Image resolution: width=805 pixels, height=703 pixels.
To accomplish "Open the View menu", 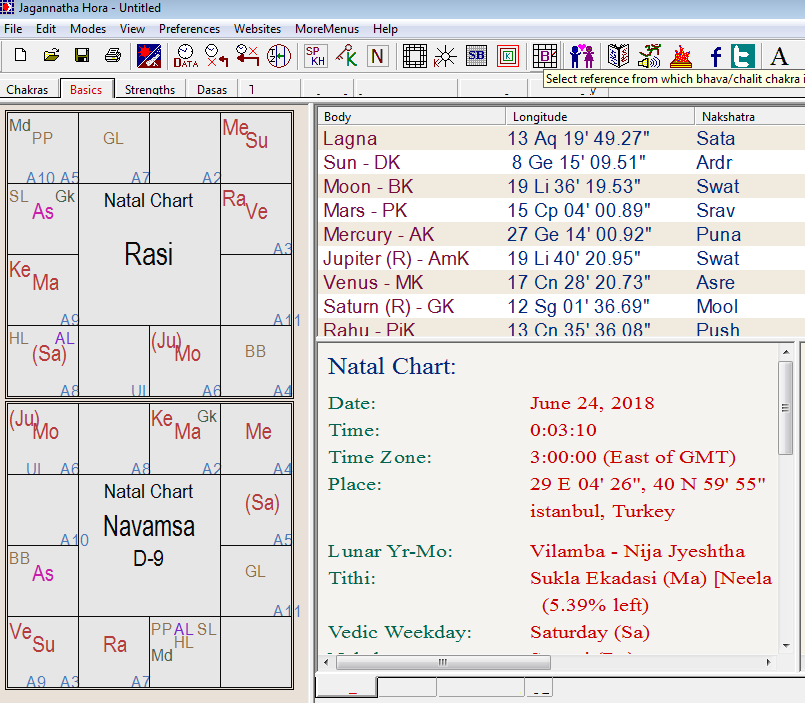I will click(132, 29).
